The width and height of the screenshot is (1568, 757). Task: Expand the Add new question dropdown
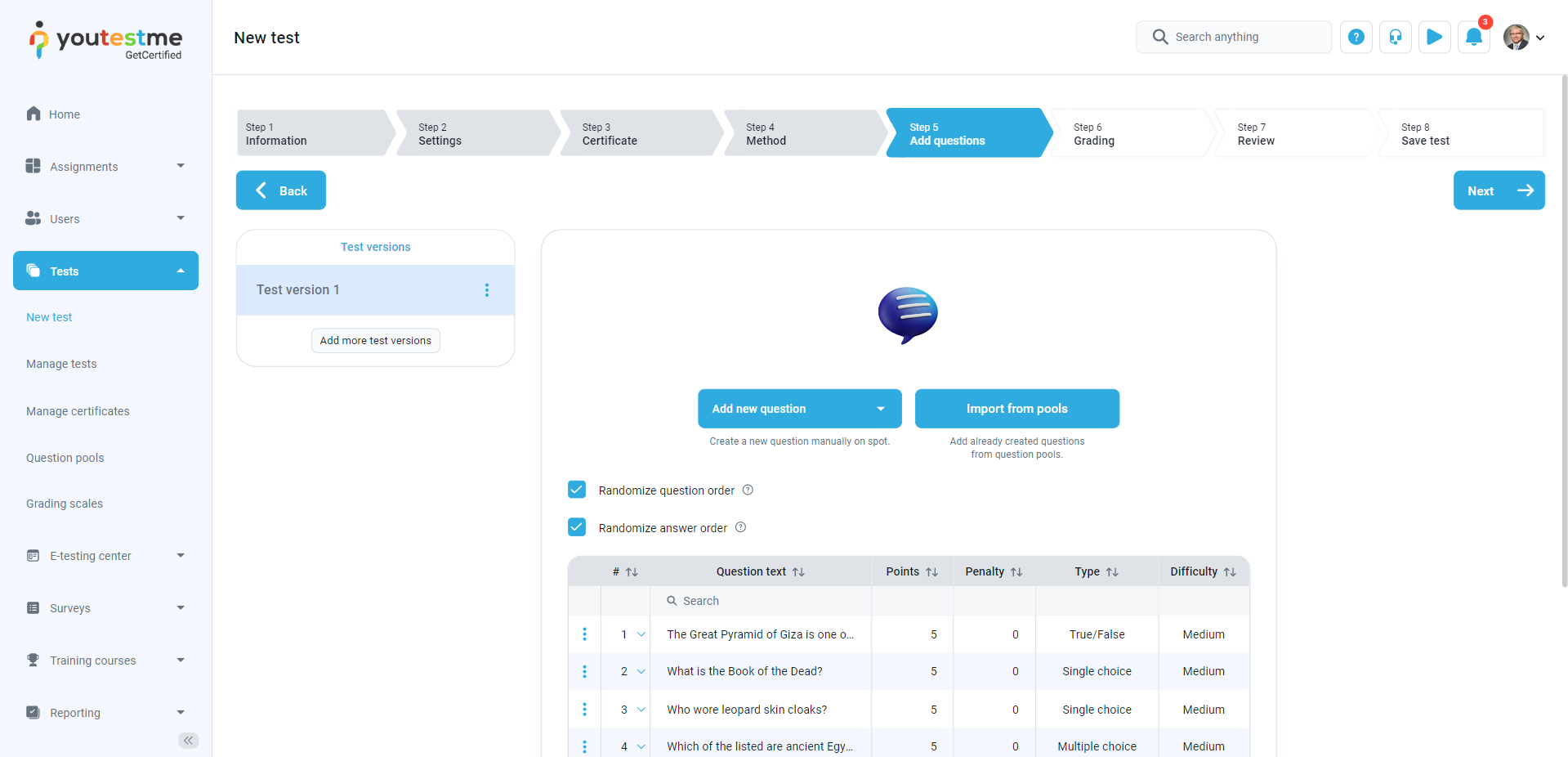pyautogui.click(x=880, y=409)
